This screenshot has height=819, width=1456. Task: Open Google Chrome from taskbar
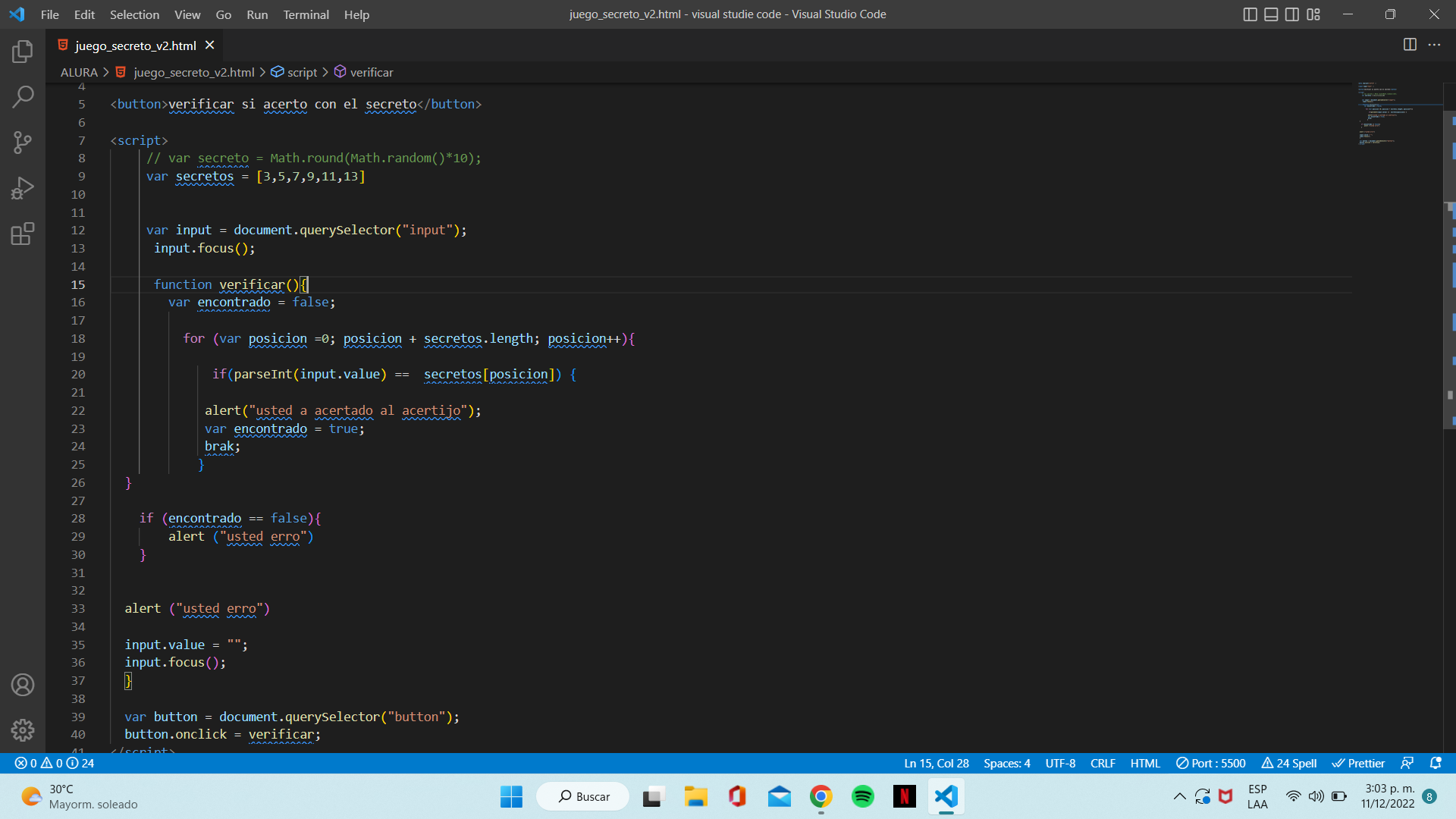point(821,796)
